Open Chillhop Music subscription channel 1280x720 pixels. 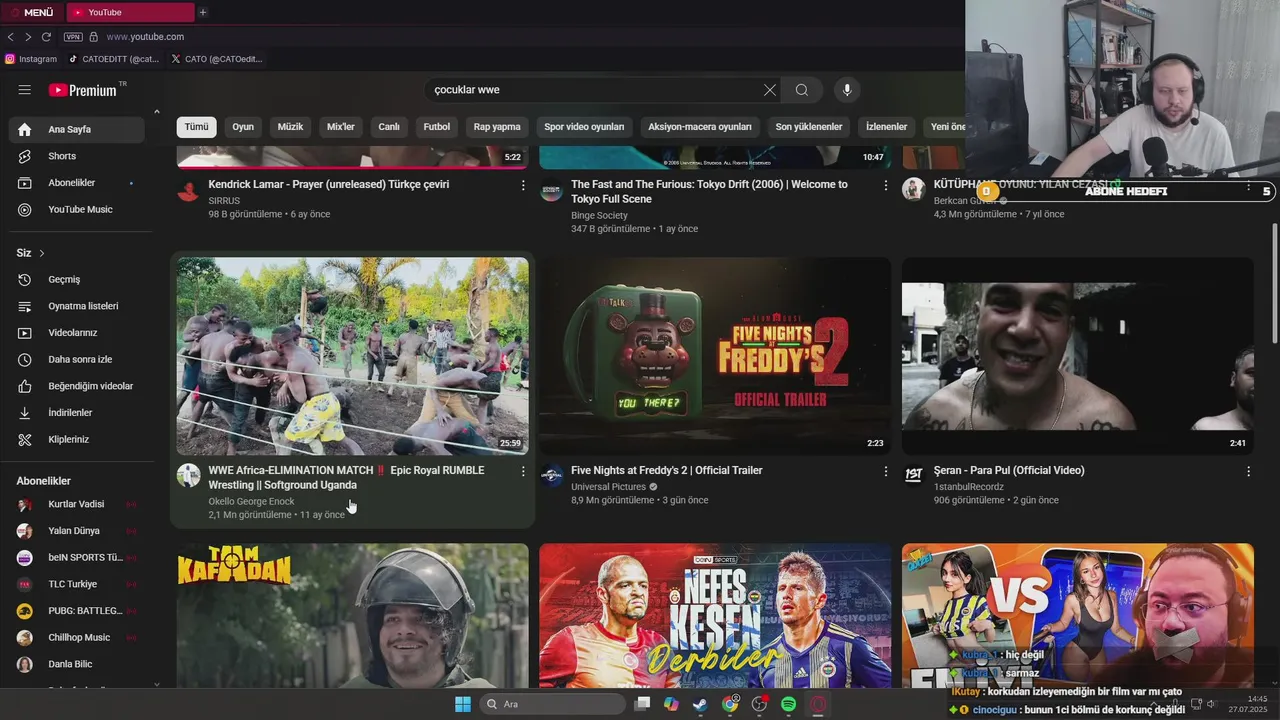click(x=77, y=637)
